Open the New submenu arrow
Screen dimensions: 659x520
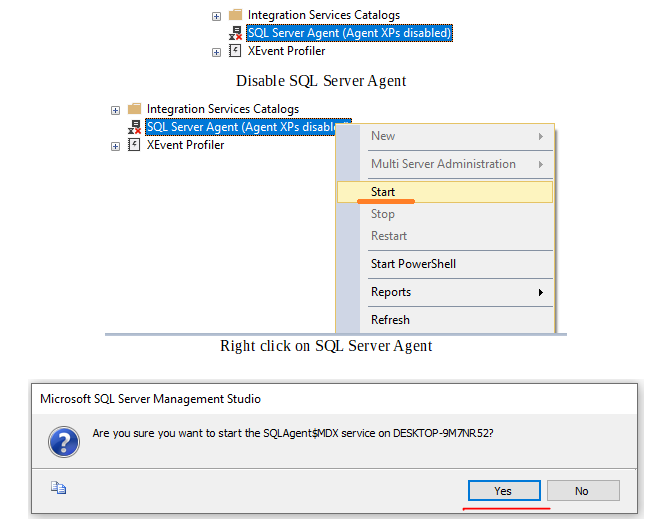click(x=541, y=137)
